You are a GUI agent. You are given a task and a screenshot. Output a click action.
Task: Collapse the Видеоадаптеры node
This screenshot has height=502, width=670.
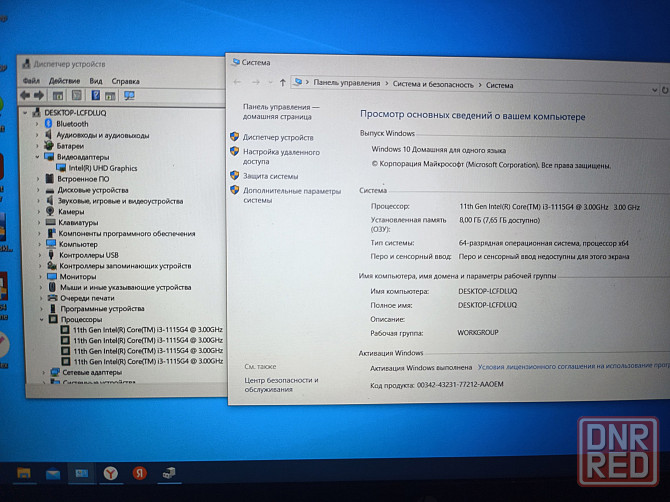pos(38,157)
